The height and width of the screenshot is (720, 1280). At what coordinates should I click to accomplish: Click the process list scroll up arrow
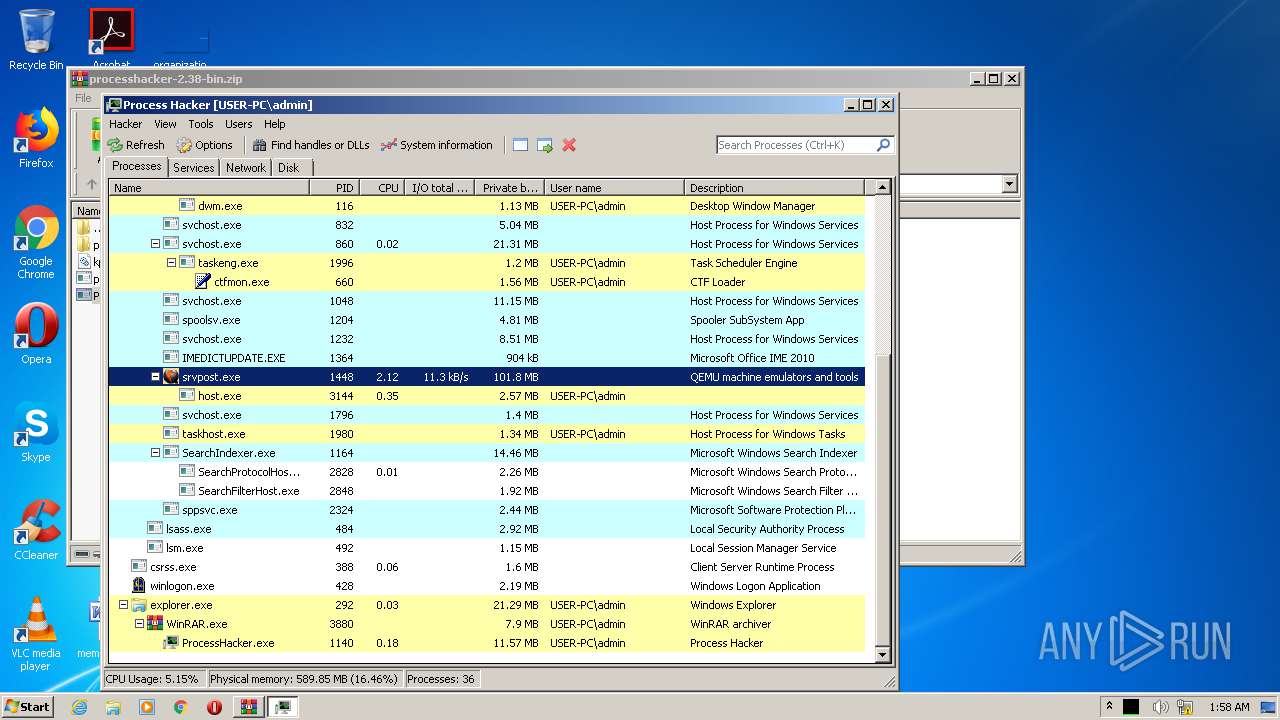[882, 187]
